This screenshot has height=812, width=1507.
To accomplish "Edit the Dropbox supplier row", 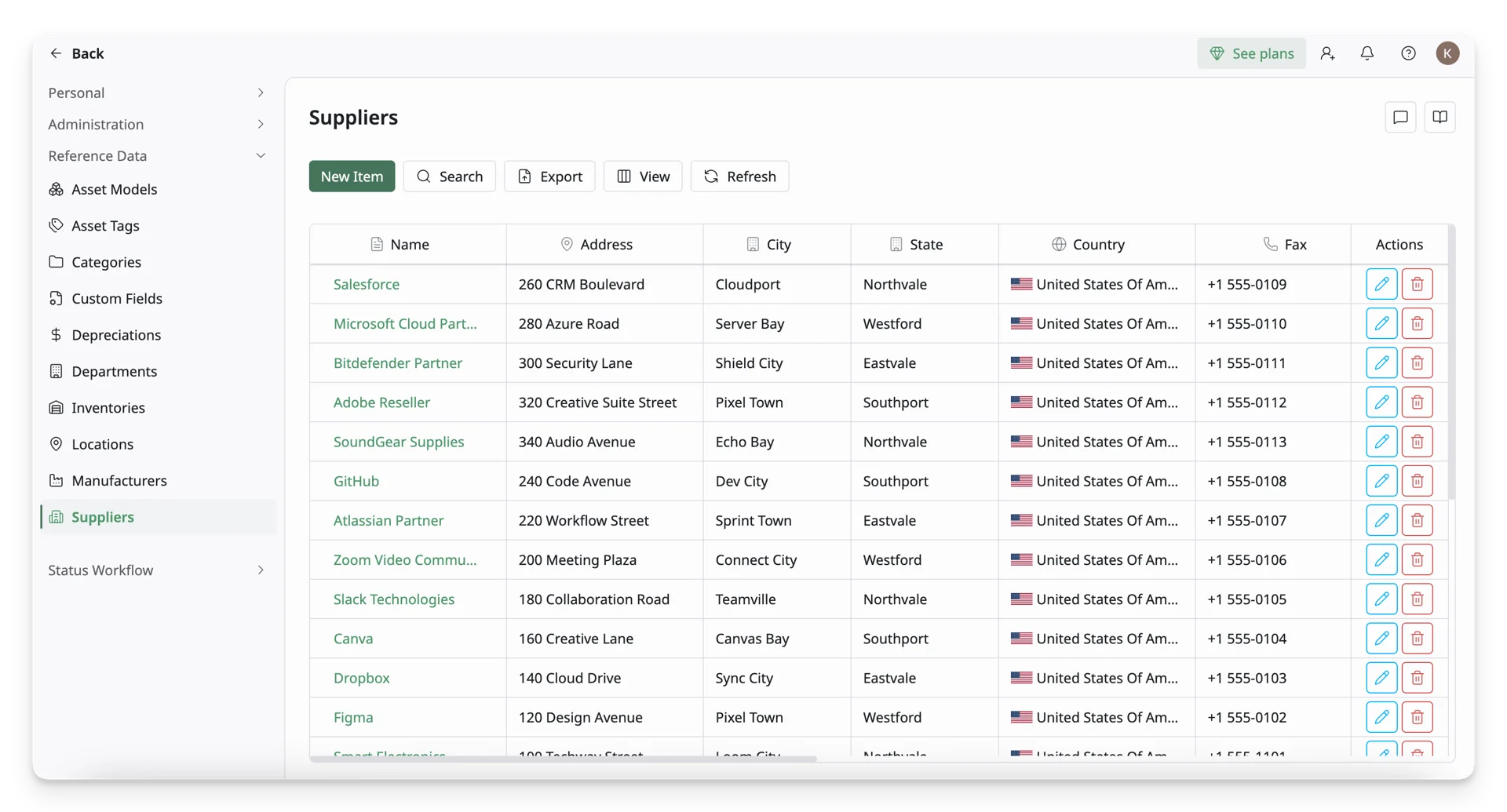I will [x=1381, y=678].
